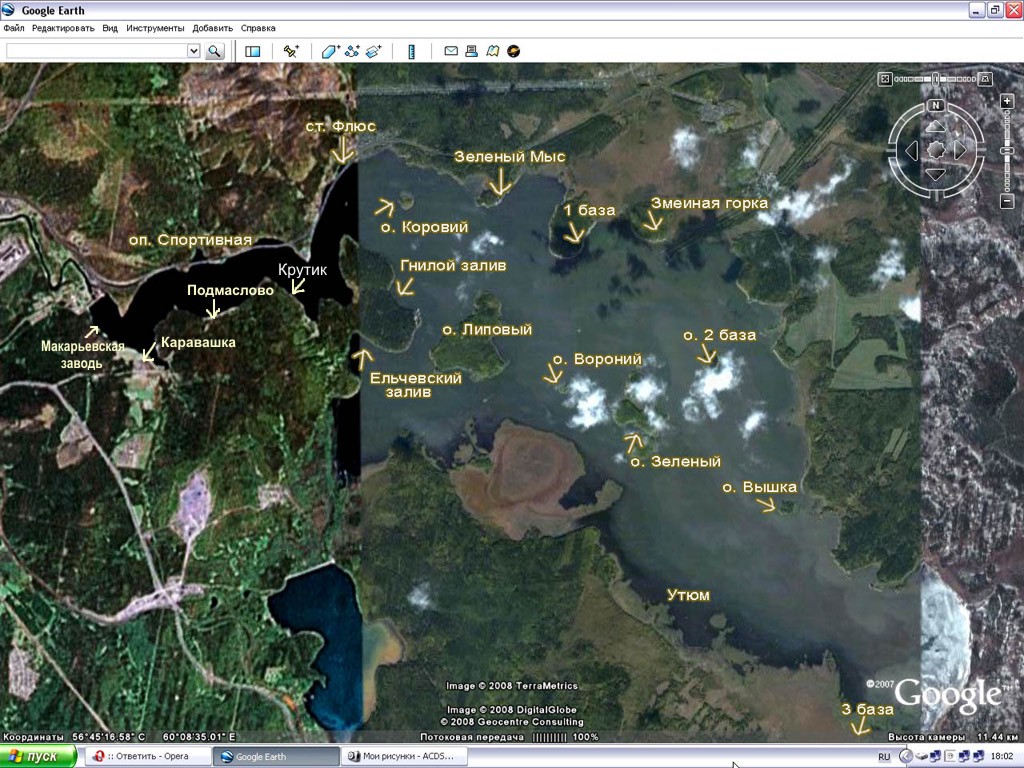Open the Справка menu

[x=258, y=28]
